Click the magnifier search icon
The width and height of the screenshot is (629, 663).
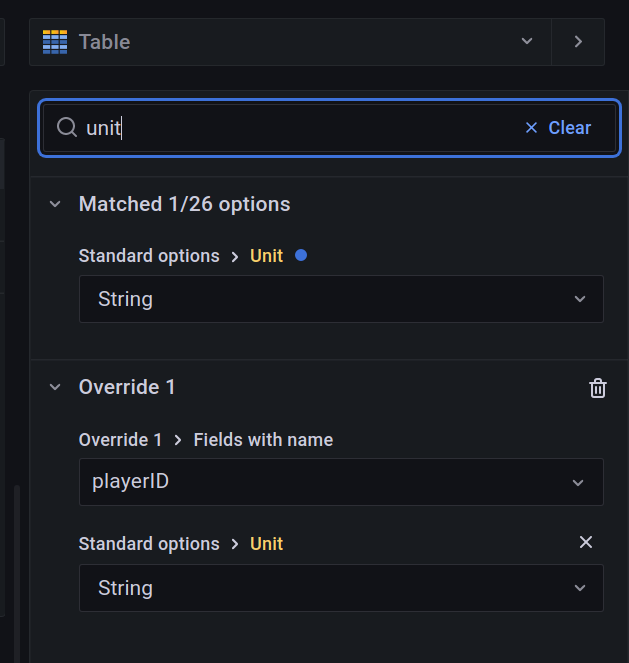[x=67, y=128]
